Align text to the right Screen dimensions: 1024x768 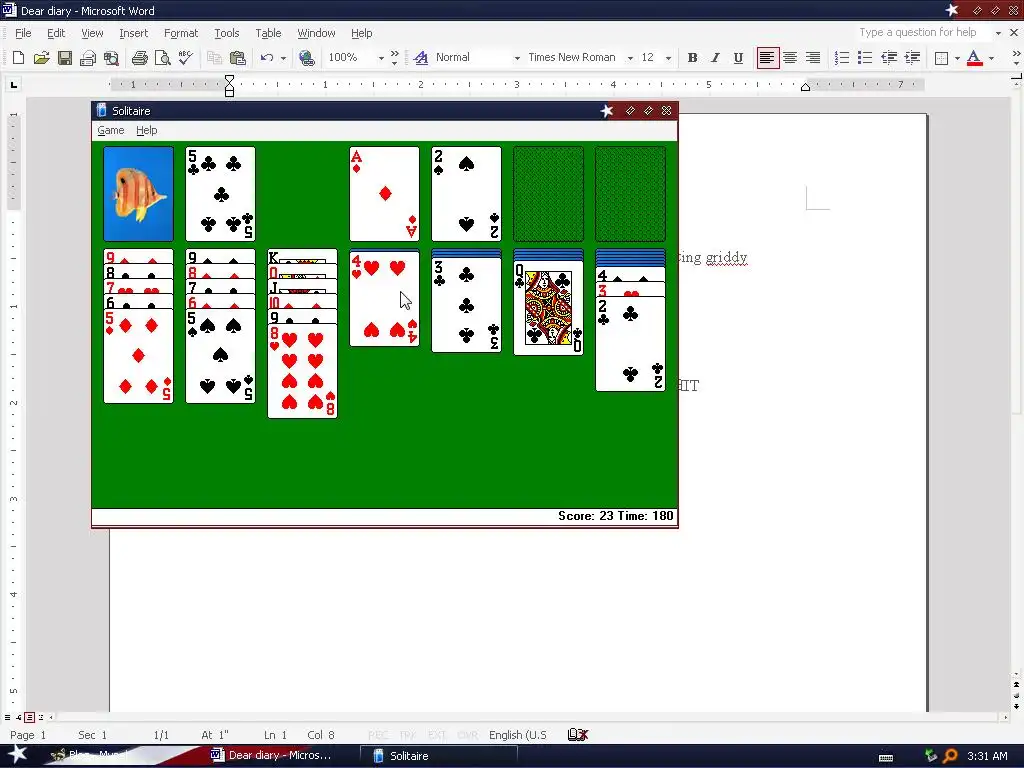click(x=813, y=57)
